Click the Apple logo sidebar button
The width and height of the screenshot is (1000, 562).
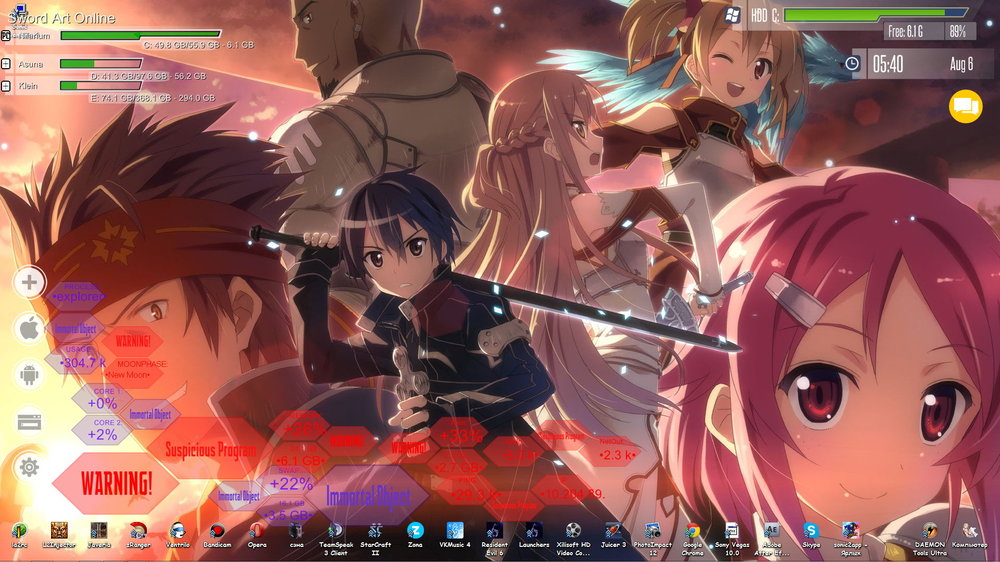click(29, 327)
